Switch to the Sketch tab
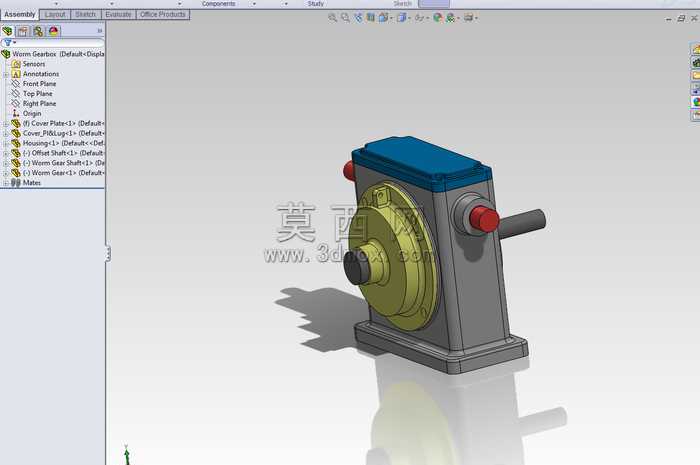 coord(85,14)
